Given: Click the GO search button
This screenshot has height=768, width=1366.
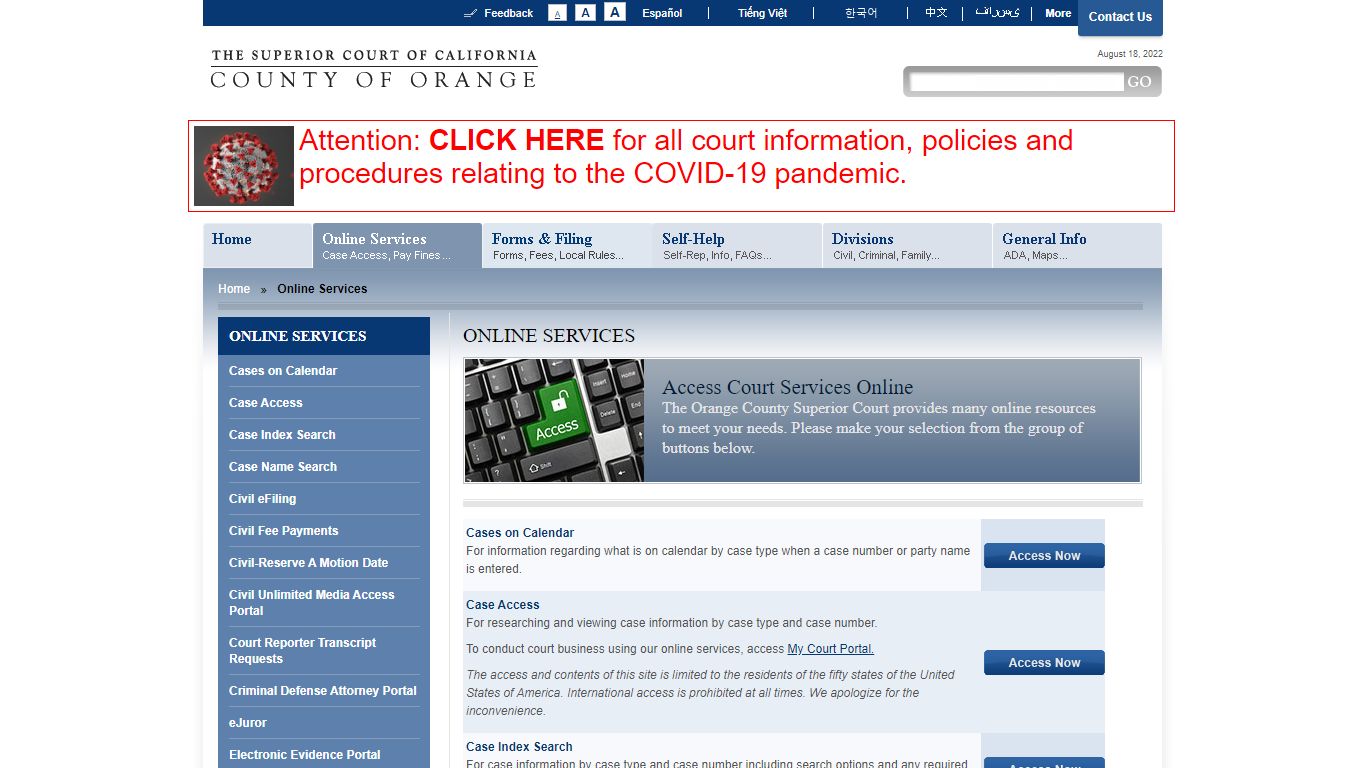Looking at the screenshot, I should click(1139, 82).
